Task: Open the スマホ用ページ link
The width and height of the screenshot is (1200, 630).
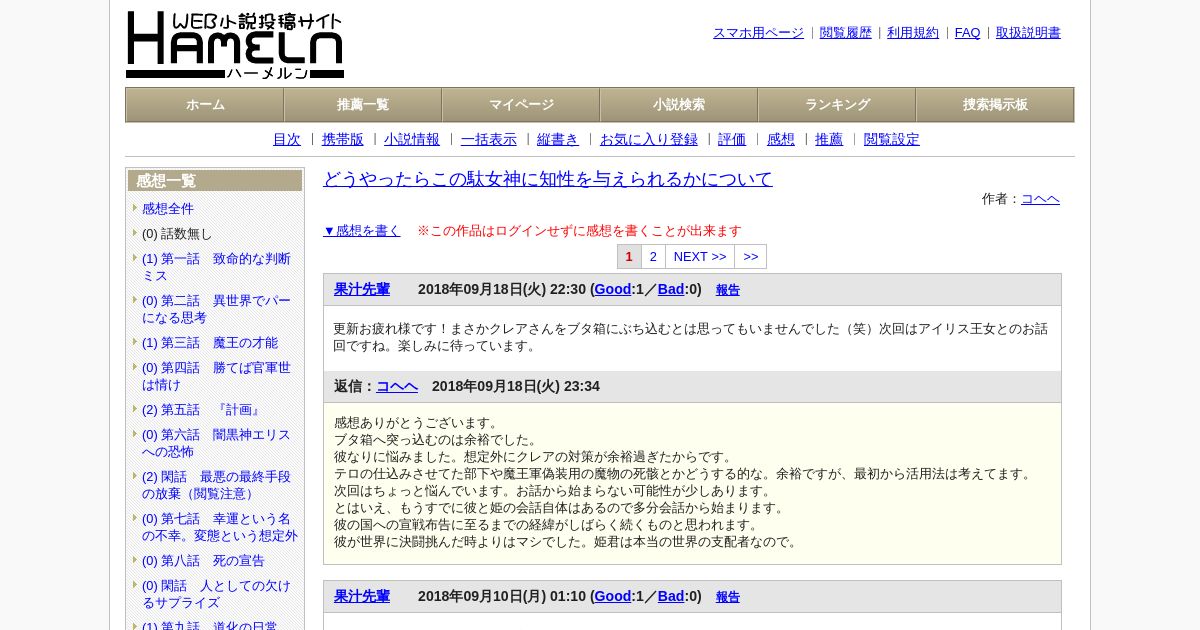Action: [758, 33]
